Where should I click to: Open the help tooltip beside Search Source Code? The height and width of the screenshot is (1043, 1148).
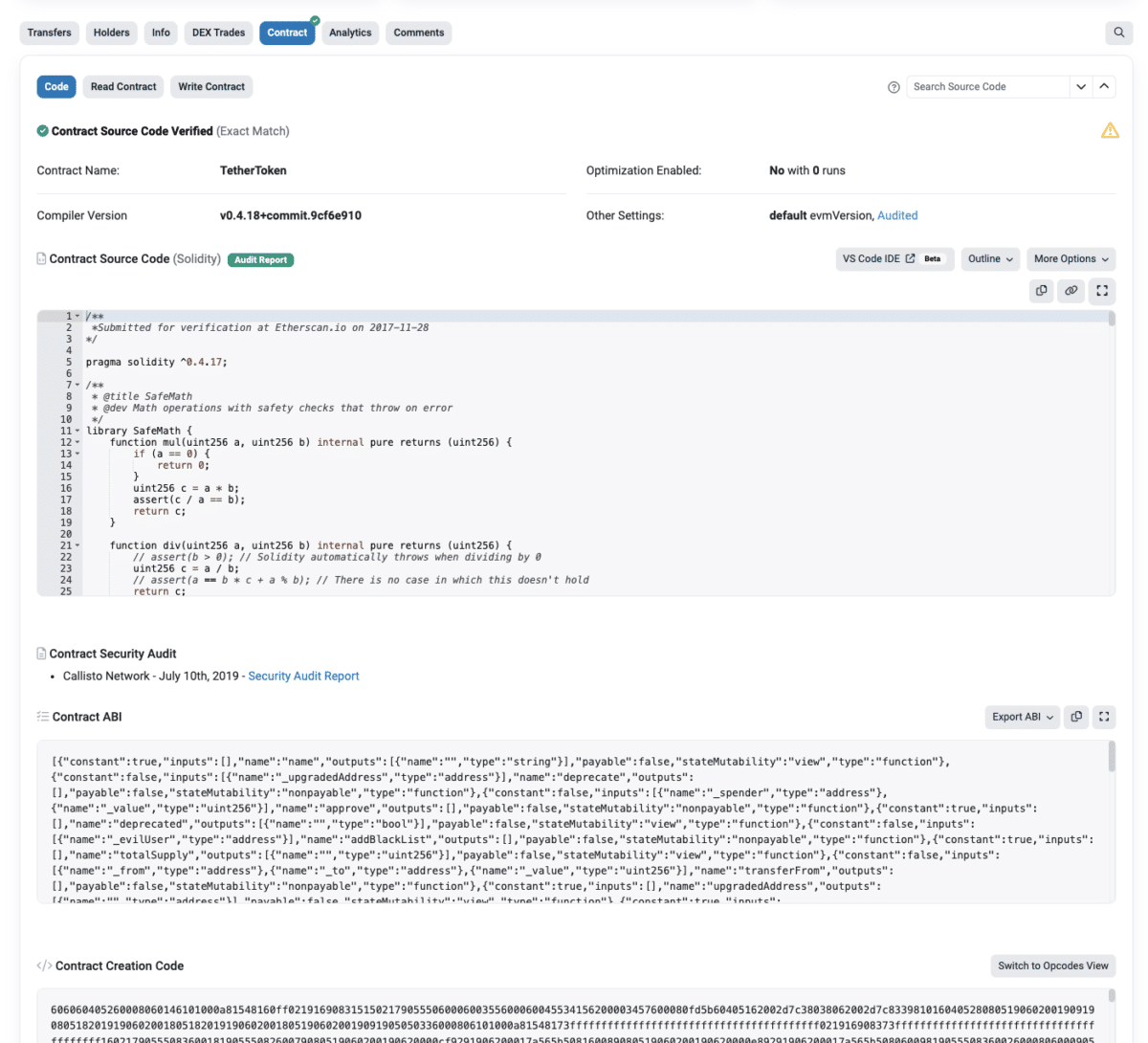894,86
